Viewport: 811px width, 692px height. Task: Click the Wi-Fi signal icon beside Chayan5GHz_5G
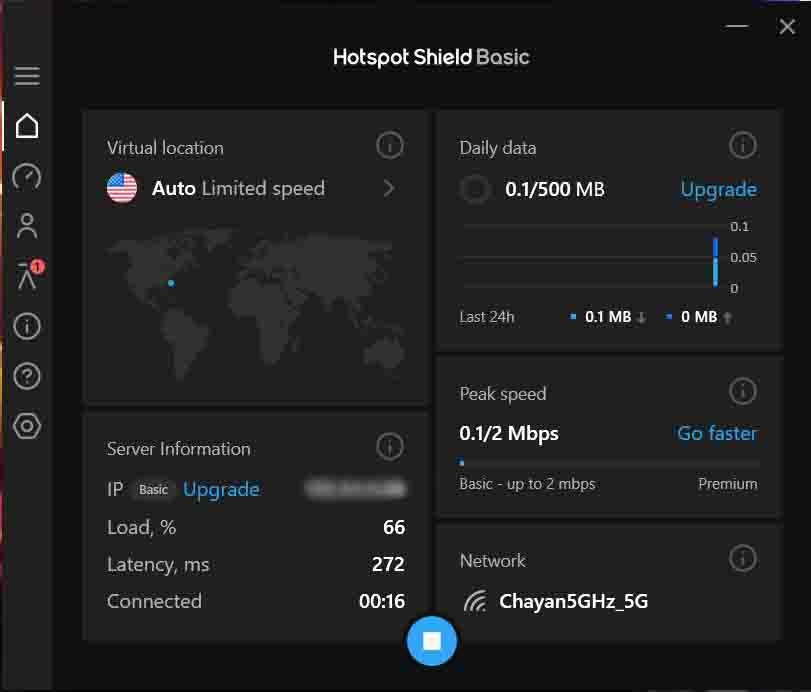(x=475, y=601)
